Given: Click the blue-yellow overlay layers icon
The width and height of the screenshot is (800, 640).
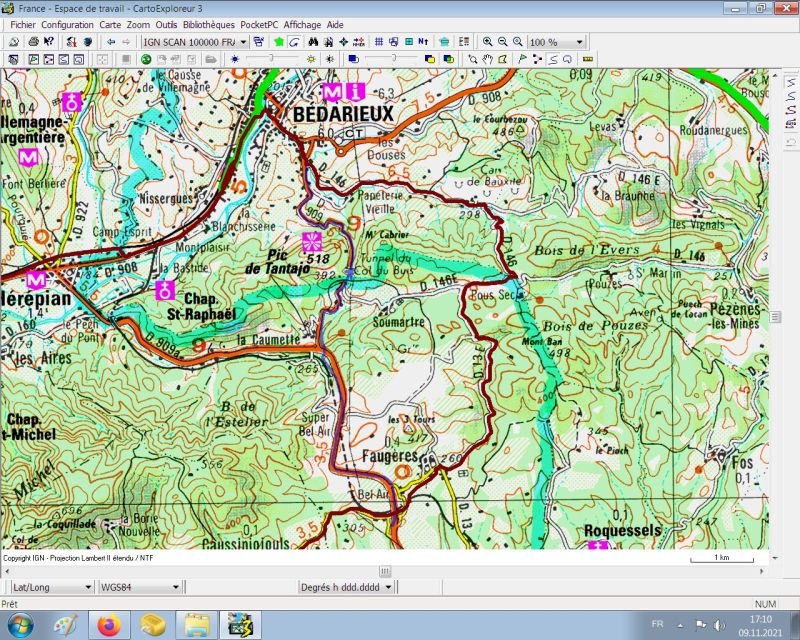Looking at the screenshot, I should tap(430, 59).
